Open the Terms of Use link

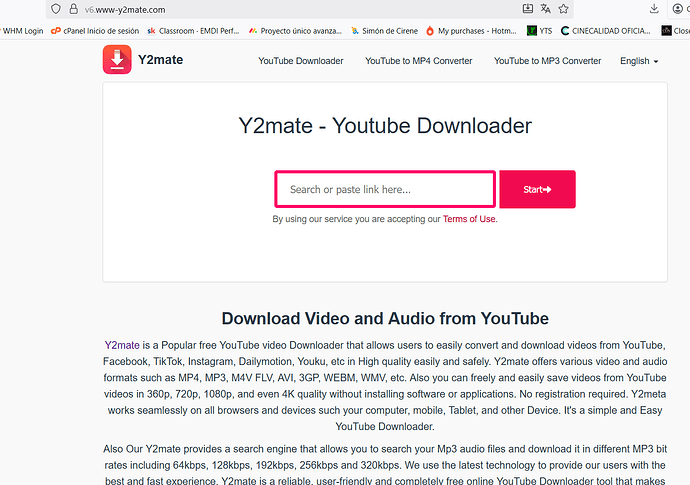[469, 219]
